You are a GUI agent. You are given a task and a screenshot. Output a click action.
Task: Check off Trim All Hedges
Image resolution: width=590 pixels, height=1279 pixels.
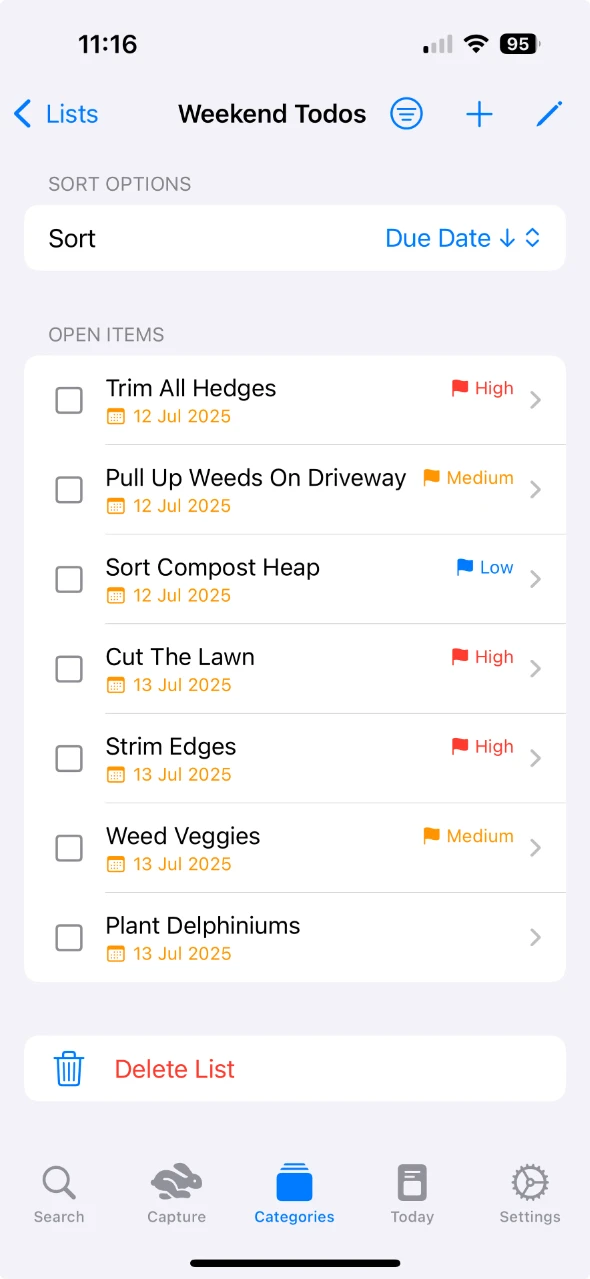pyautogui.click(x=69, y=401)
